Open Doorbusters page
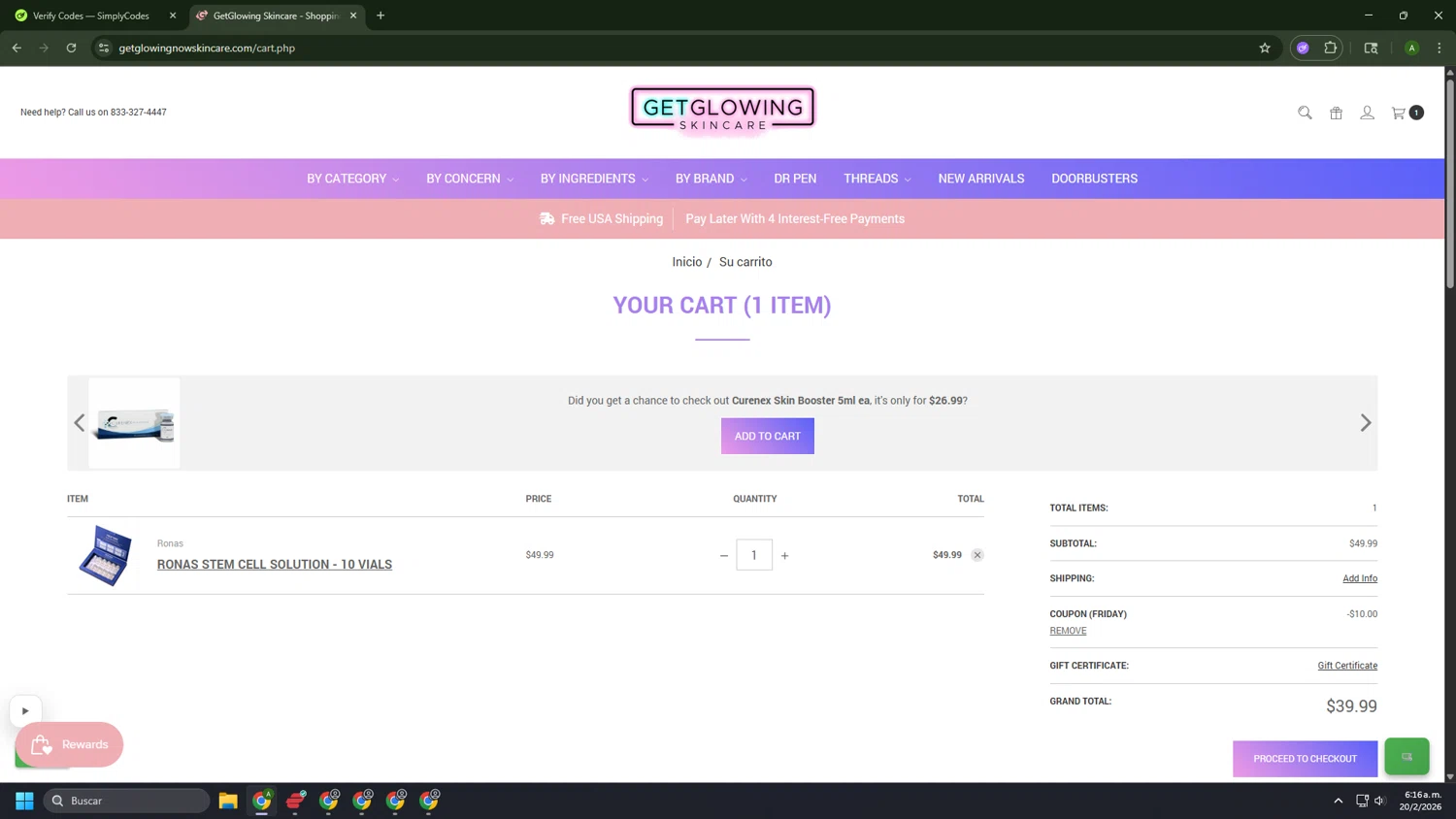This screenshot has width=1456, height=819. (1094, 179)
